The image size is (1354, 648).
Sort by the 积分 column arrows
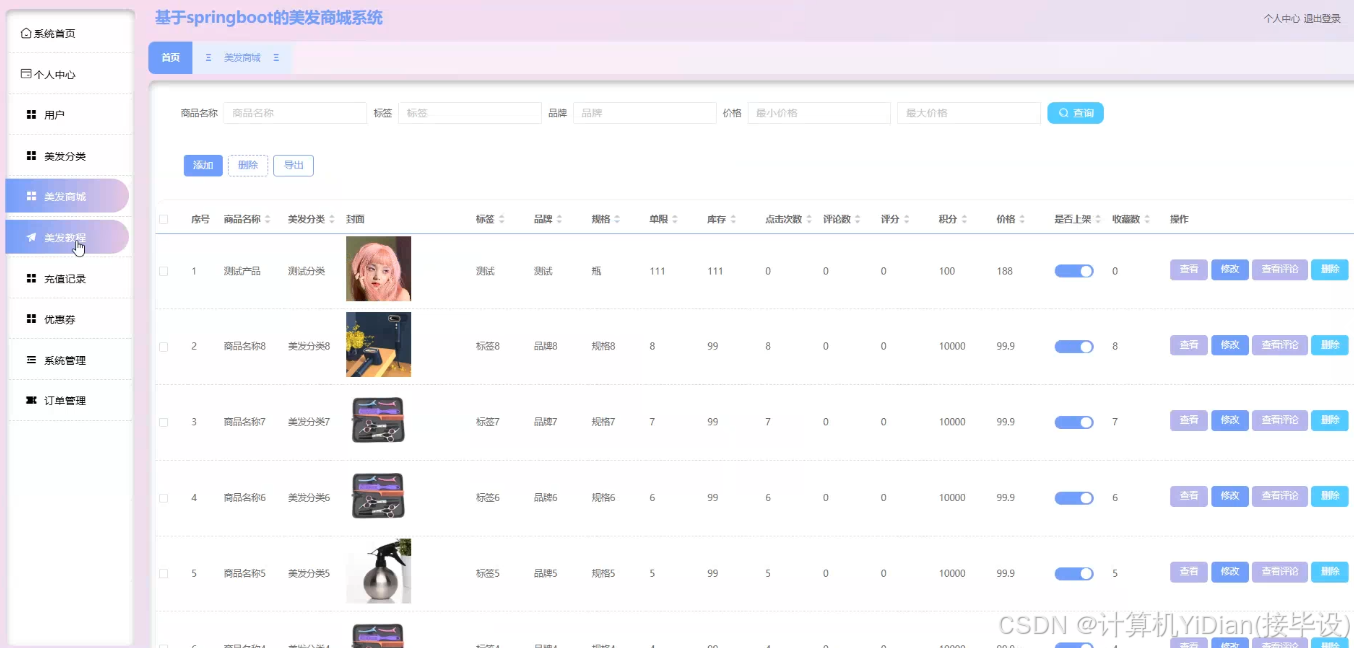point(964,219)
